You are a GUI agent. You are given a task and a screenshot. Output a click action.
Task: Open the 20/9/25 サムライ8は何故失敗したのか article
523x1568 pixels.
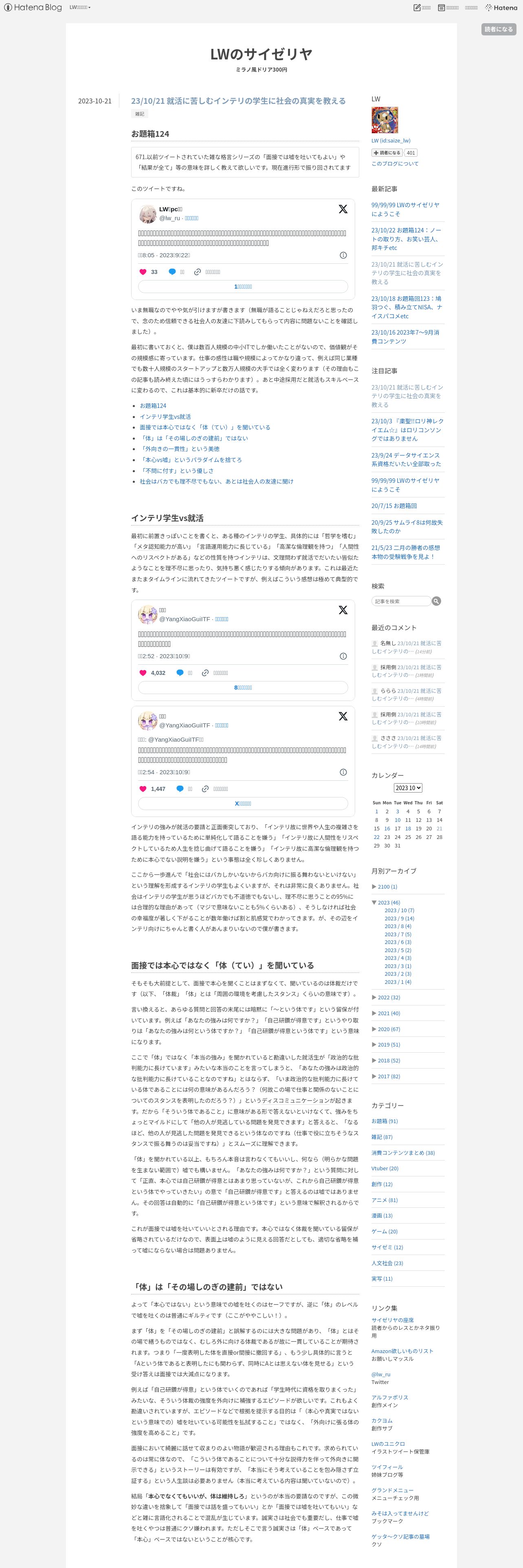pyautogui.click(x=407, y=526)
